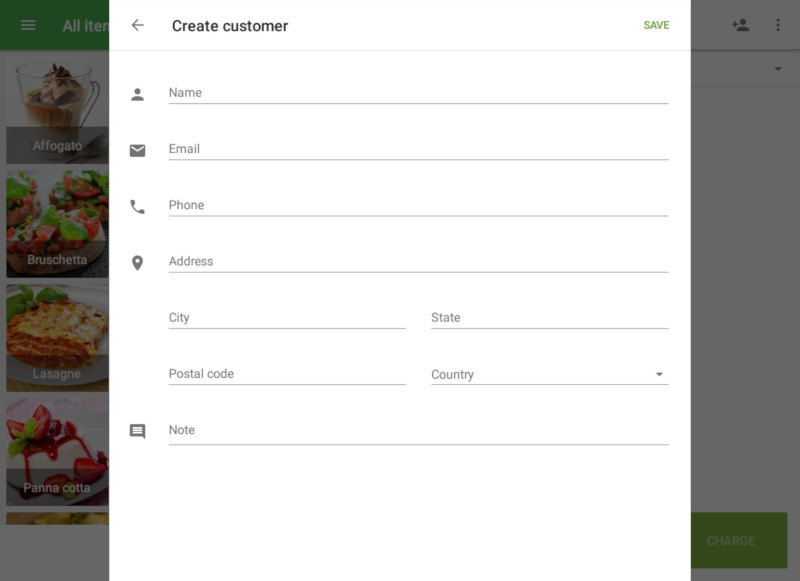The height and width of the screenshot is (581, 800).
Task: Click the note icon beside Note field
Action: click(138, 430)
